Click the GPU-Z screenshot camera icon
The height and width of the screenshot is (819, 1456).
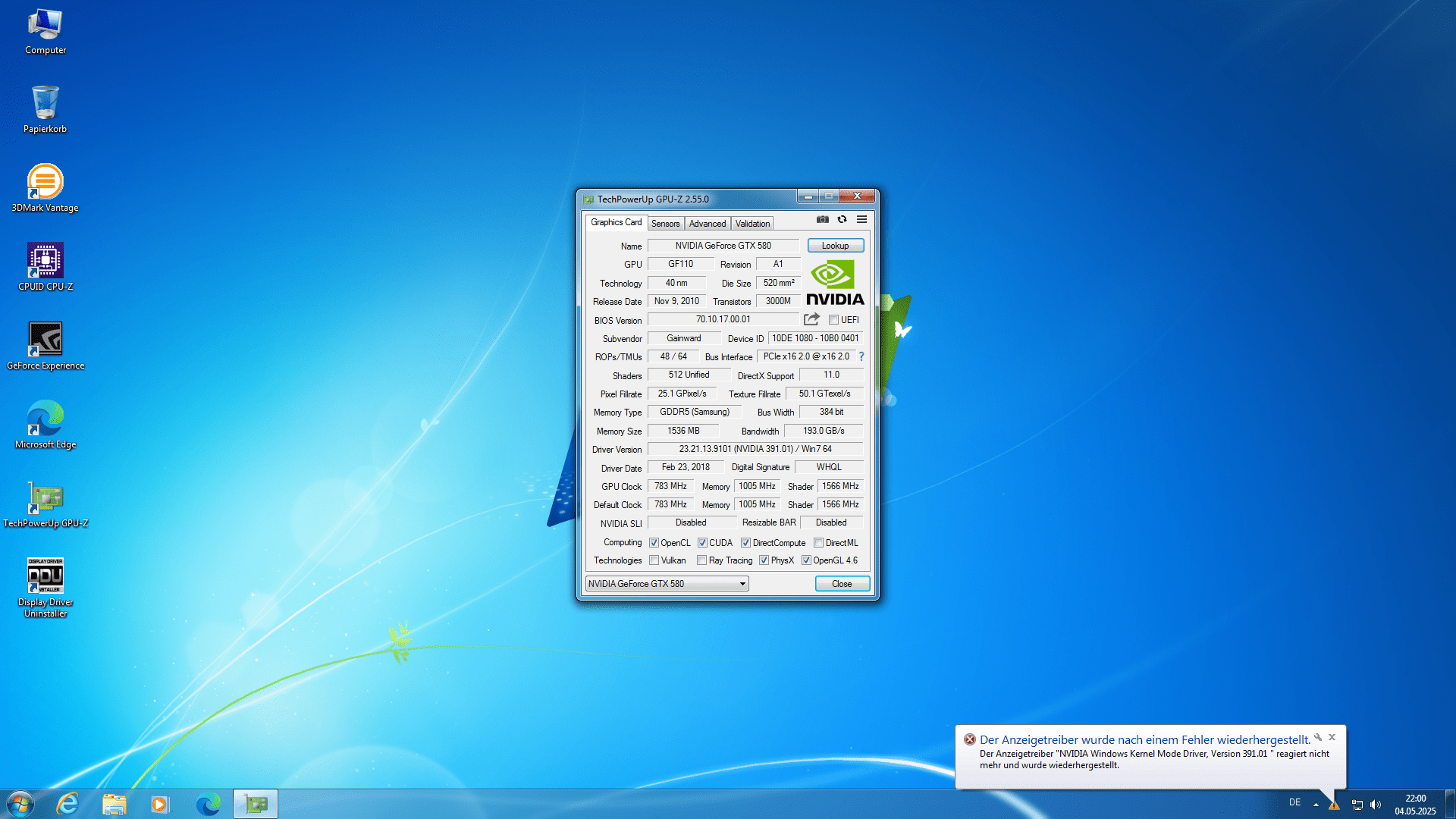pos(822,219)
